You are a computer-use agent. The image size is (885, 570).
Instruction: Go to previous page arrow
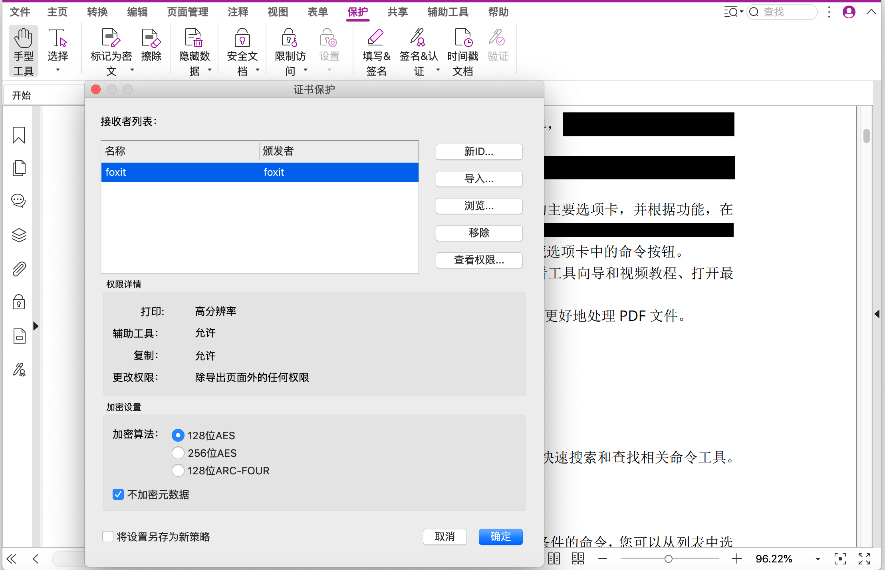tap(36, 559)
